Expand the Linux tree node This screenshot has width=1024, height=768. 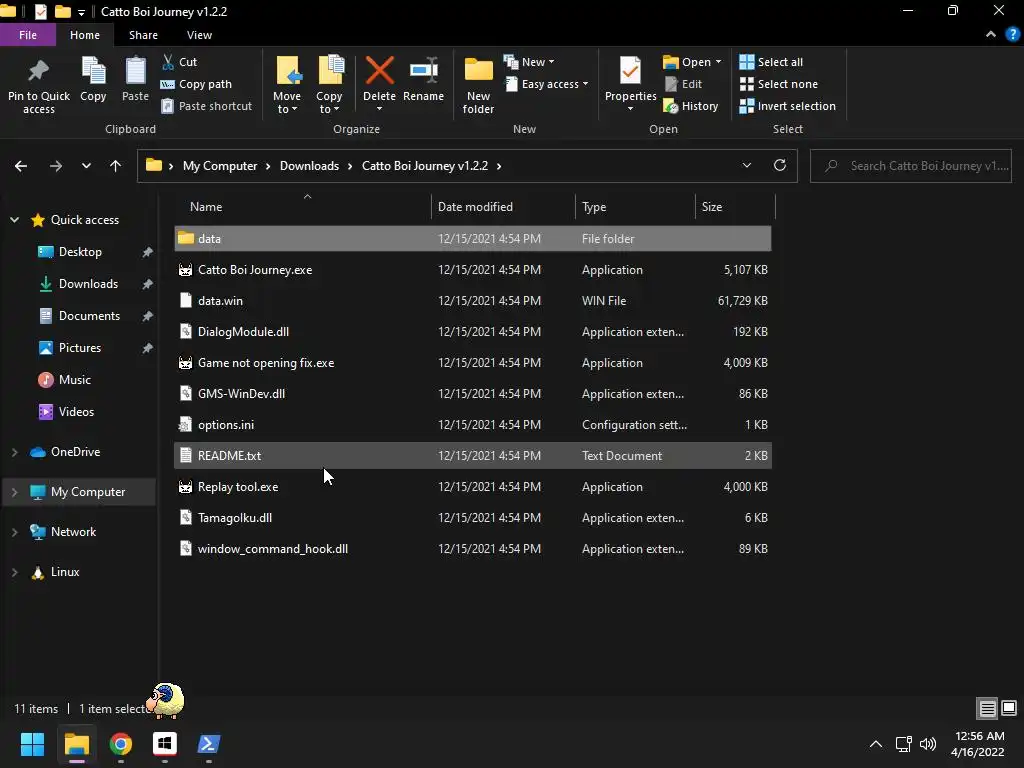pyautogui.click(x=14, y=572)
